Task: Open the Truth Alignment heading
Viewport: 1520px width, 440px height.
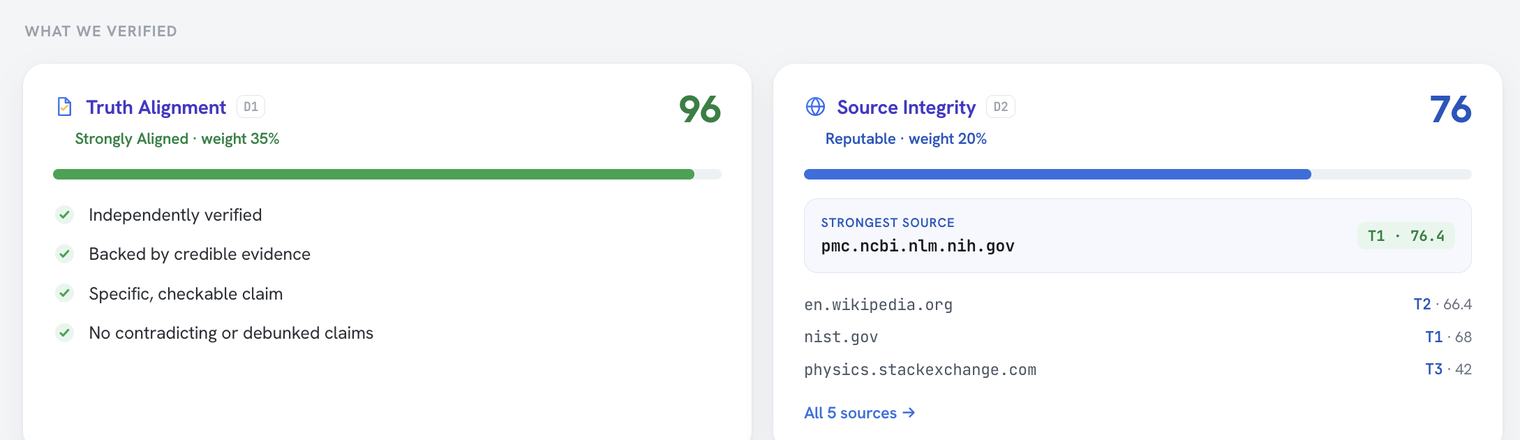Action: tap(156, 107)
